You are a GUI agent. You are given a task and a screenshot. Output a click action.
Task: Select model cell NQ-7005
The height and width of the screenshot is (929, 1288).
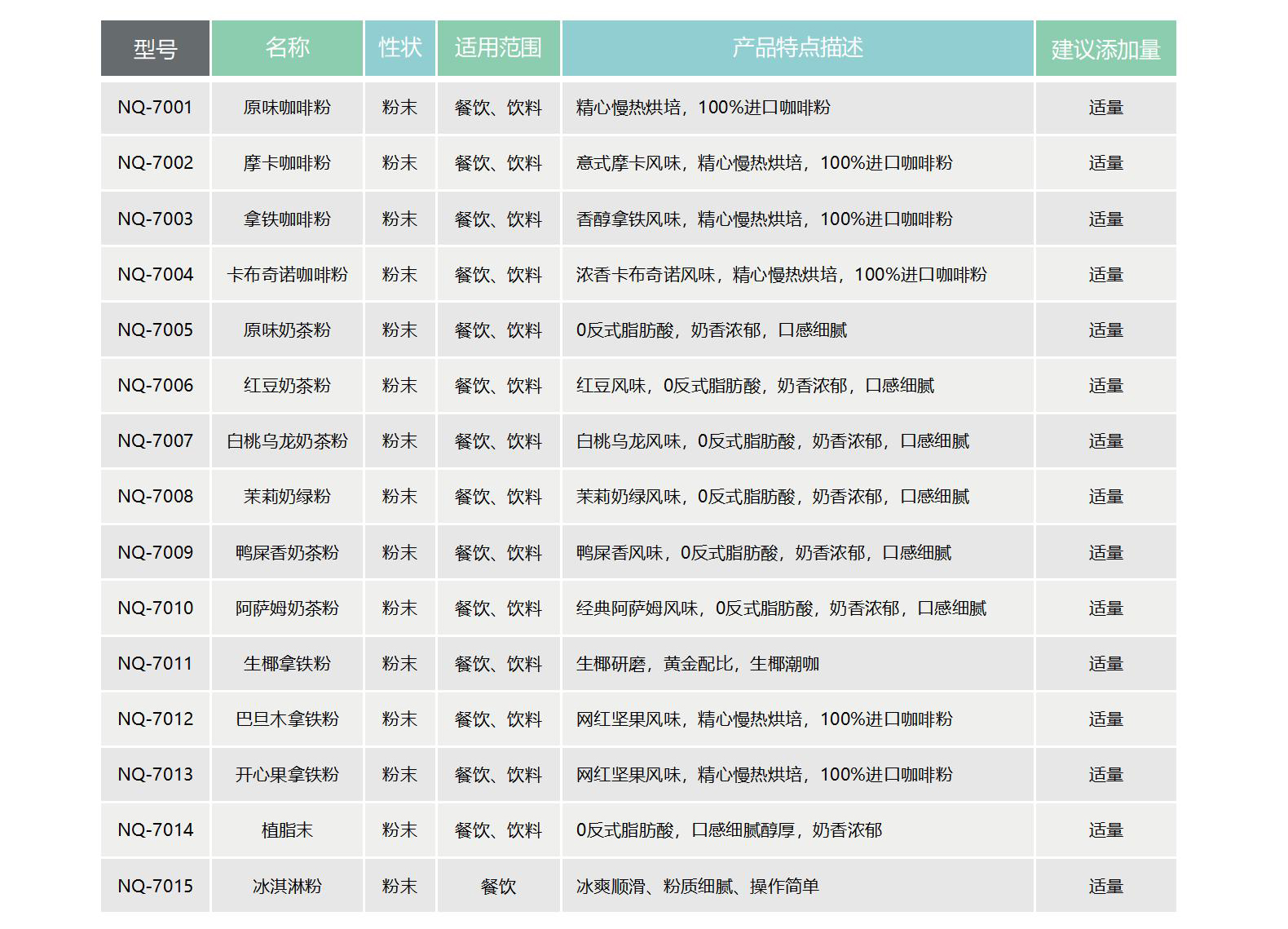pyautogui.click(x=155, y=330)
